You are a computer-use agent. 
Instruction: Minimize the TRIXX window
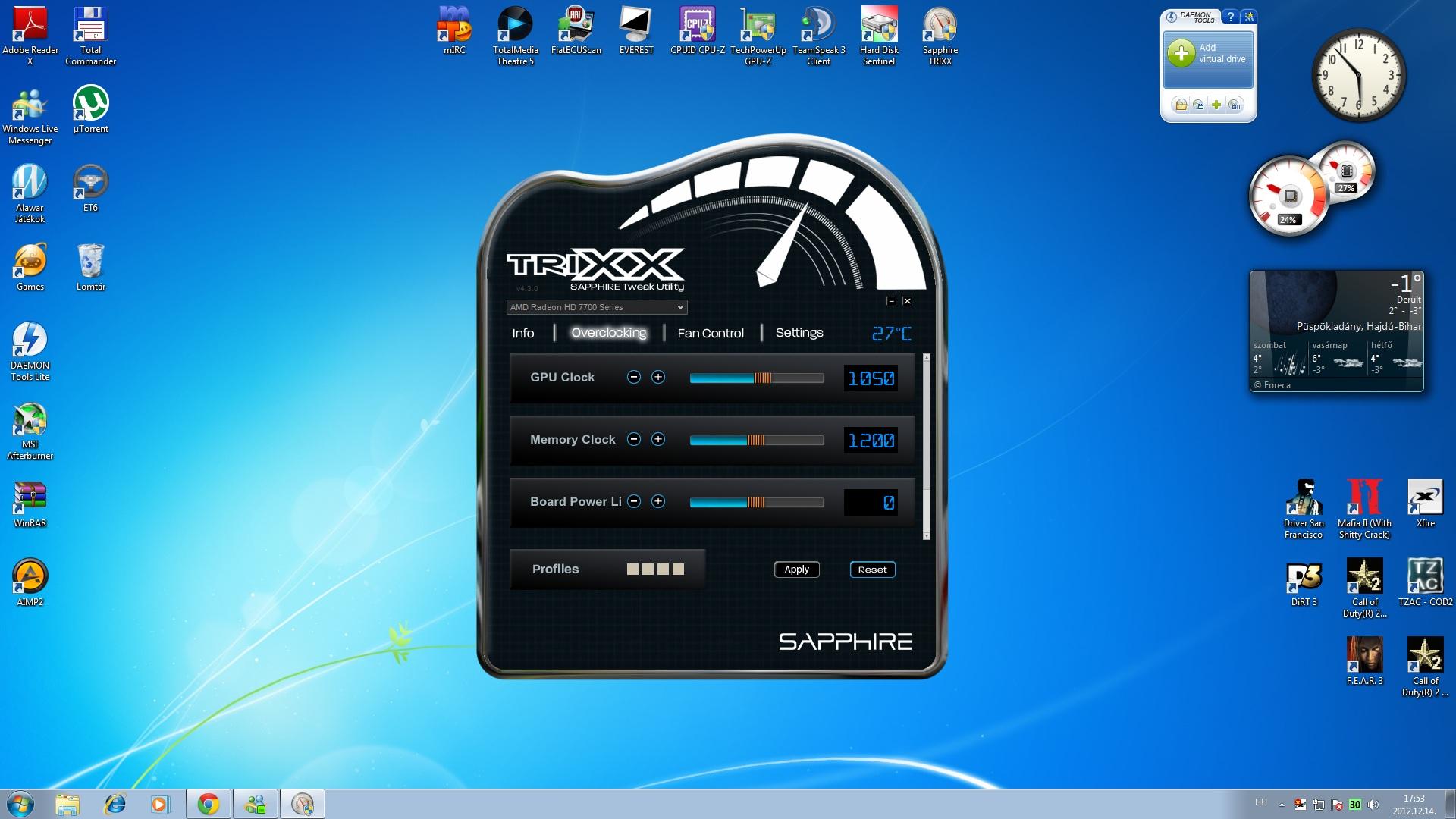click(x=891, y=301)
